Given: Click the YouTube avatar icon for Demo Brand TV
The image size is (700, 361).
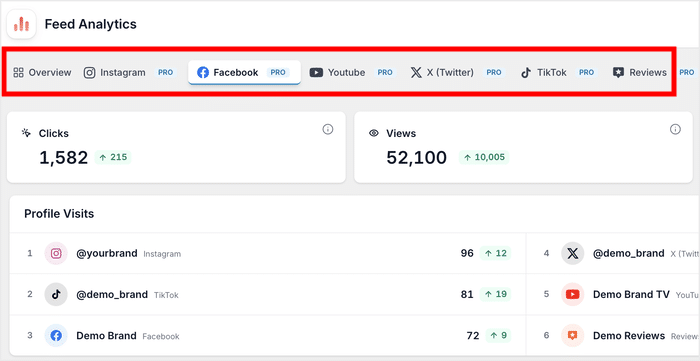Looking at the screenshot, I should coord(573,295).
